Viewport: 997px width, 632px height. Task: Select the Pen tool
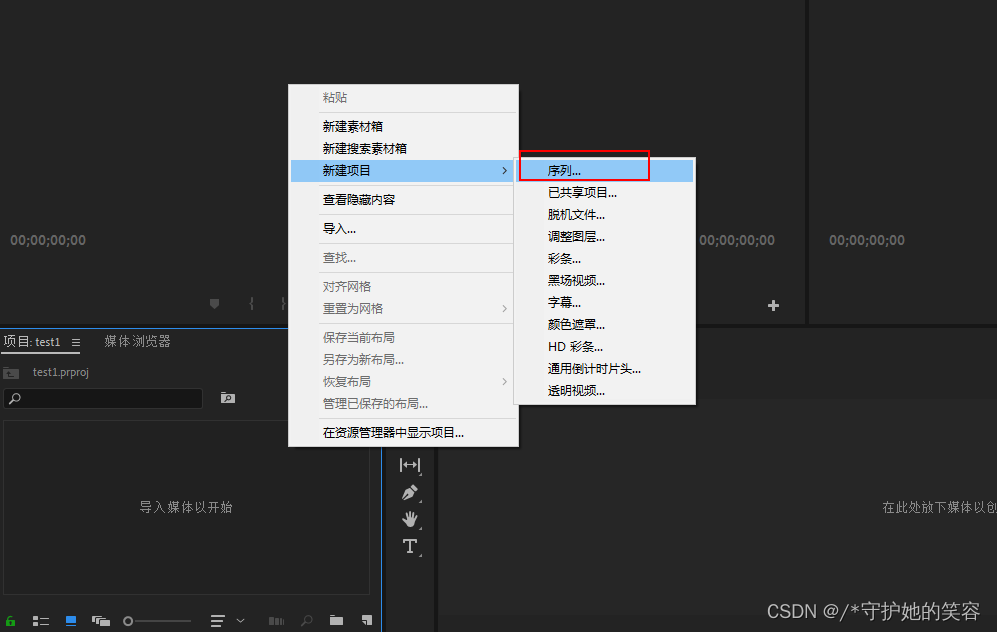pyautogui.click(x=410, y=492)
